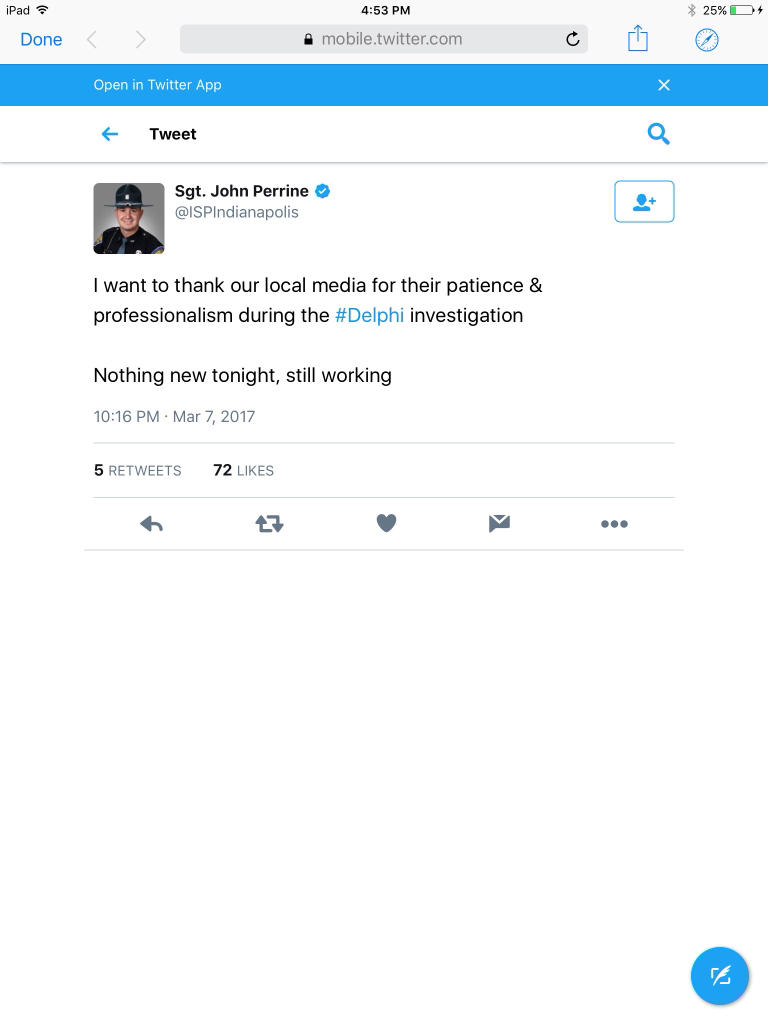Image resolution: width=768 pixels, height=1024 pixels.
Task: Open Twitter search magnifier
Action: (x=658, y=134)
